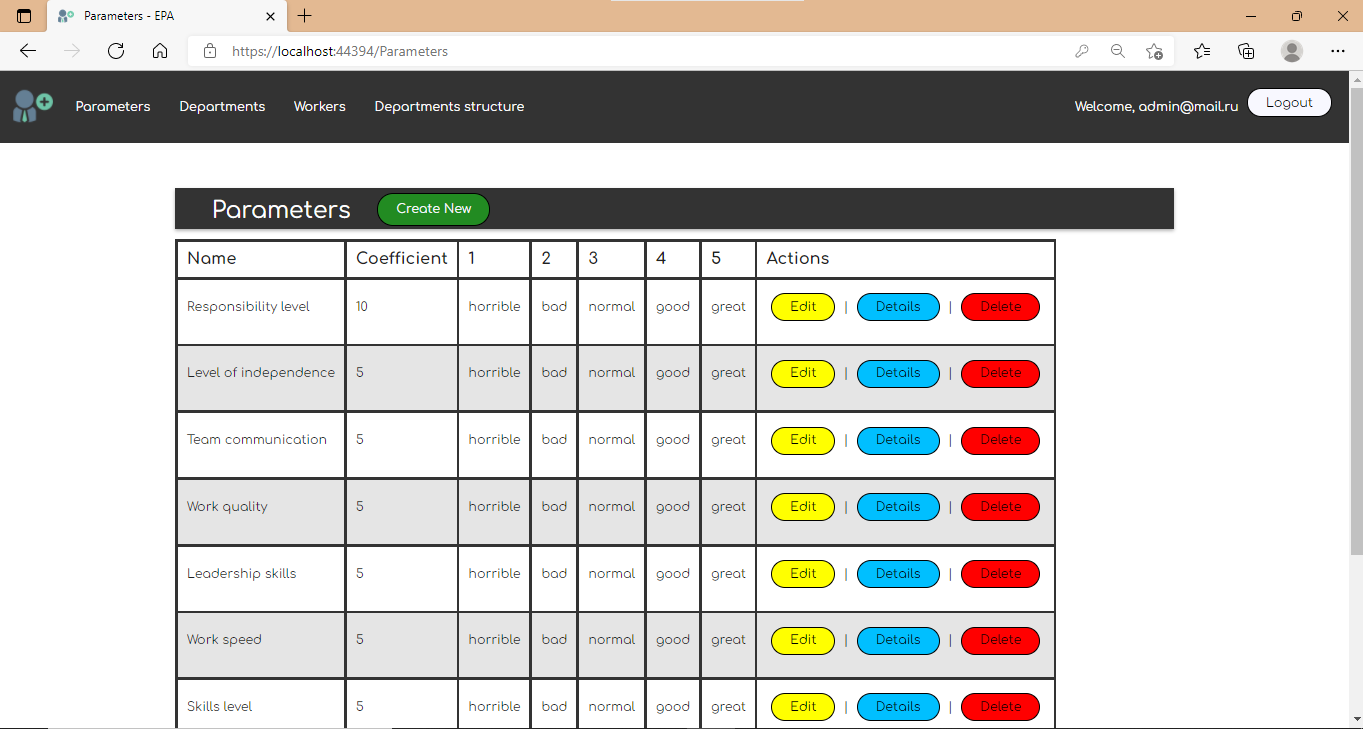Go back to the previous page
Screen dimensions: 1363x729
point(28,51)
